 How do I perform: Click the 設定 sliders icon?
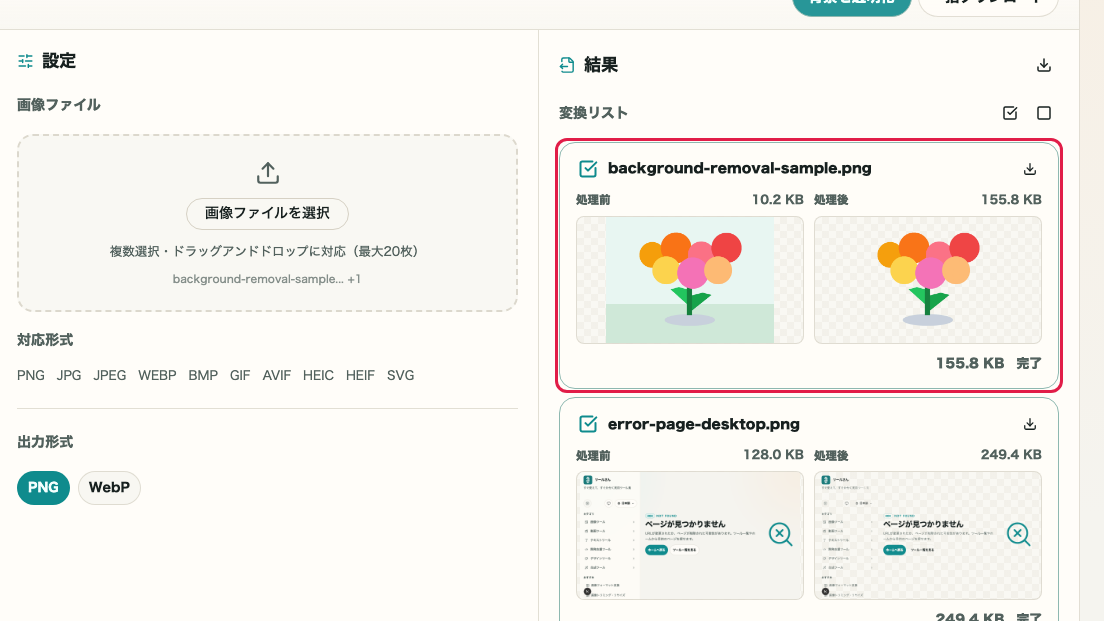click(x=25, y=61)
